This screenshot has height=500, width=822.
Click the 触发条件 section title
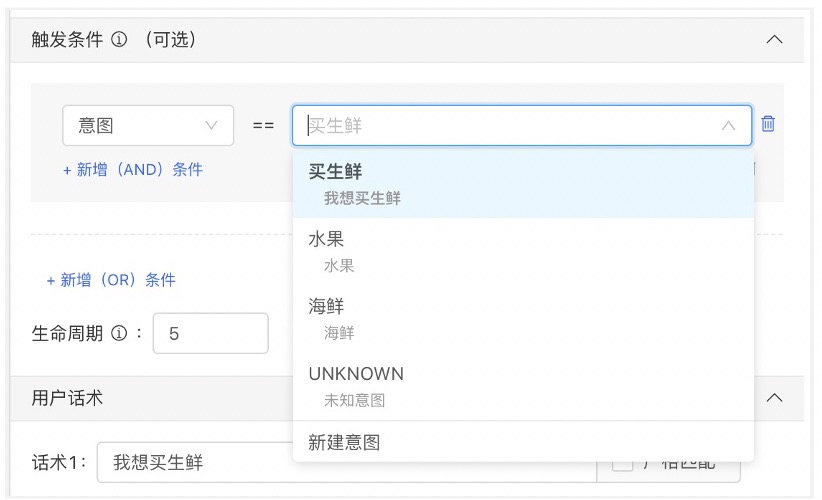[x=67, y=39]
